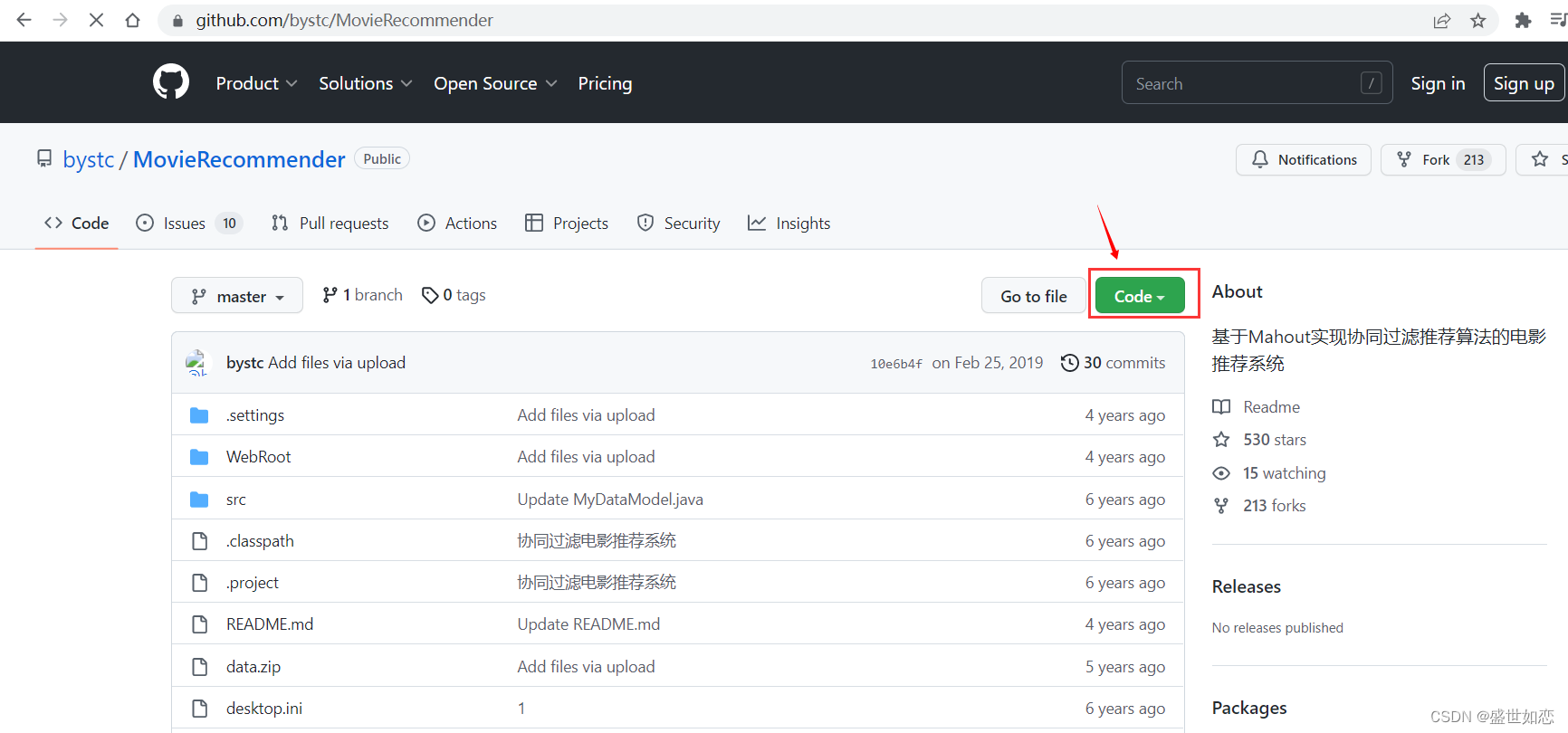Click the Sign in link

(x=1438, y=83)
